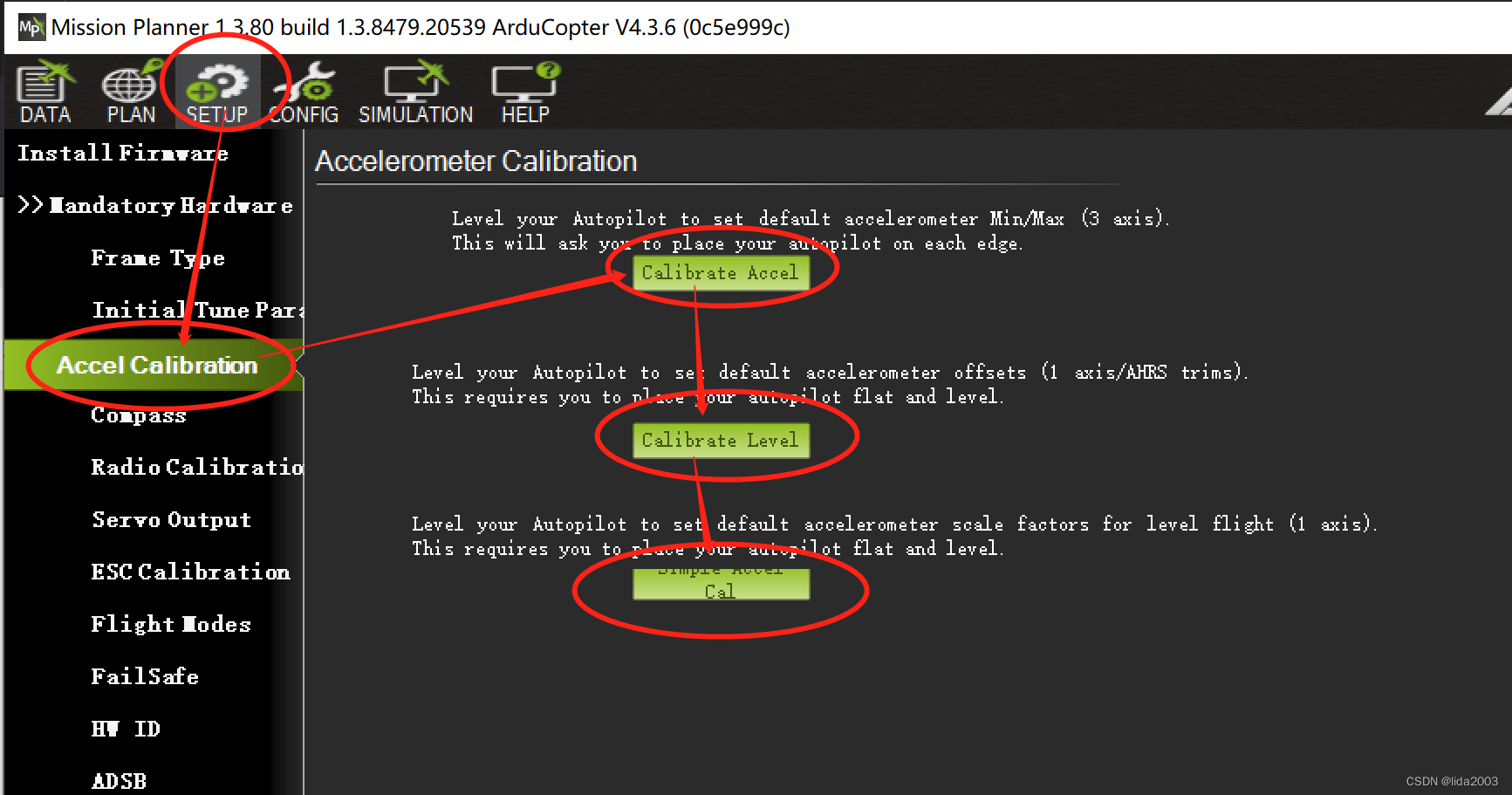Screen dimensions: 1512x795
Task: Open the Servo Output page
Action: (172, 520)
